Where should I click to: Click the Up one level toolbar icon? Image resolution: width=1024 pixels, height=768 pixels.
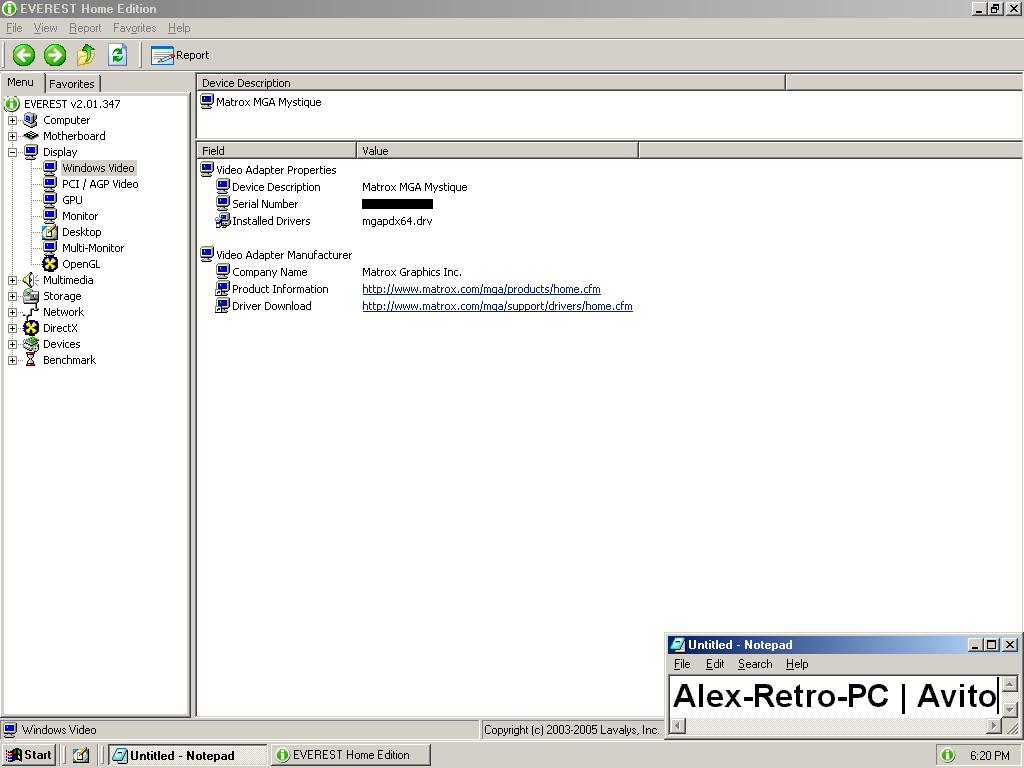click(x=86, y=55)
